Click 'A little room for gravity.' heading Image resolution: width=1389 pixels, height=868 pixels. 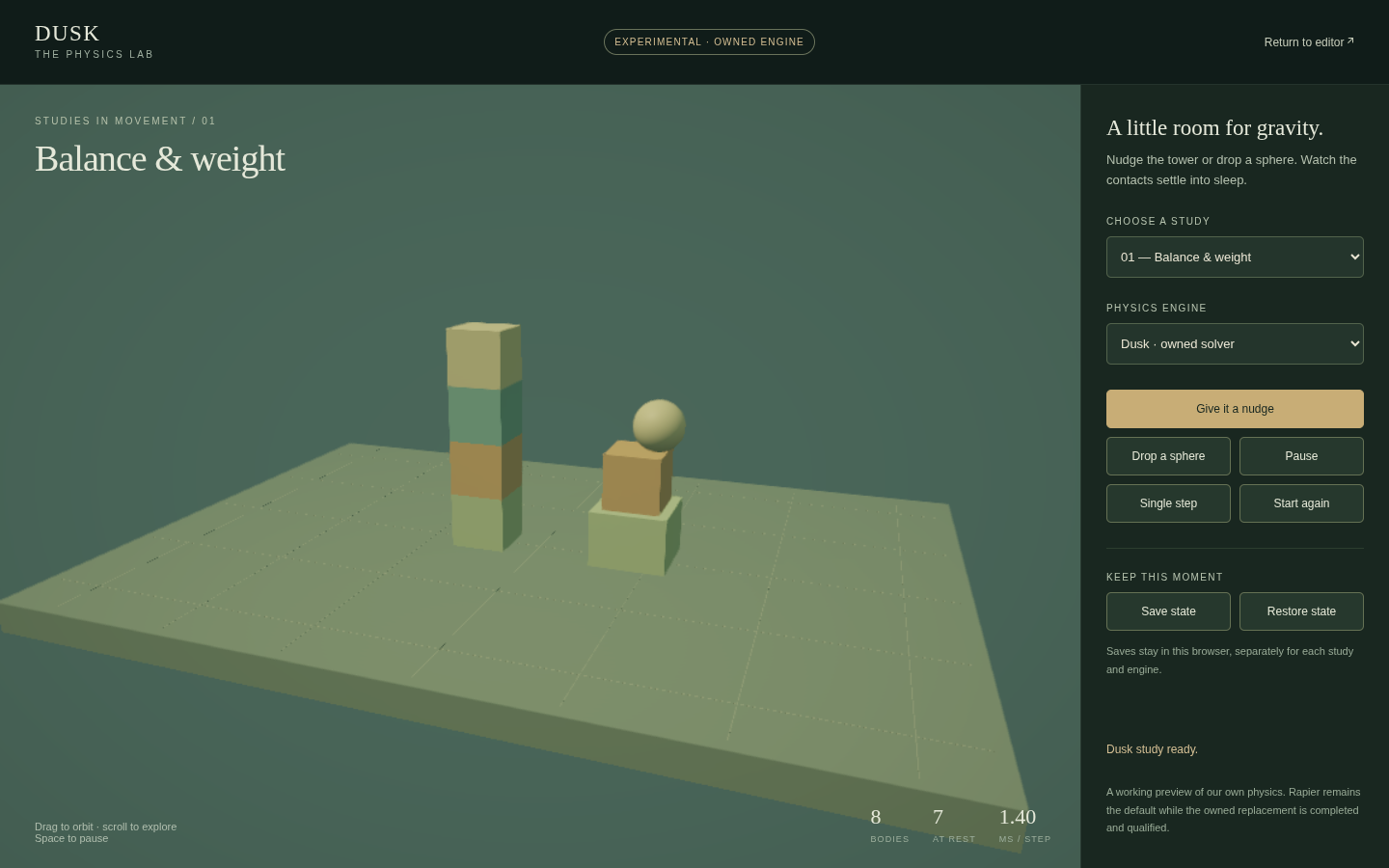[1214, 128]
